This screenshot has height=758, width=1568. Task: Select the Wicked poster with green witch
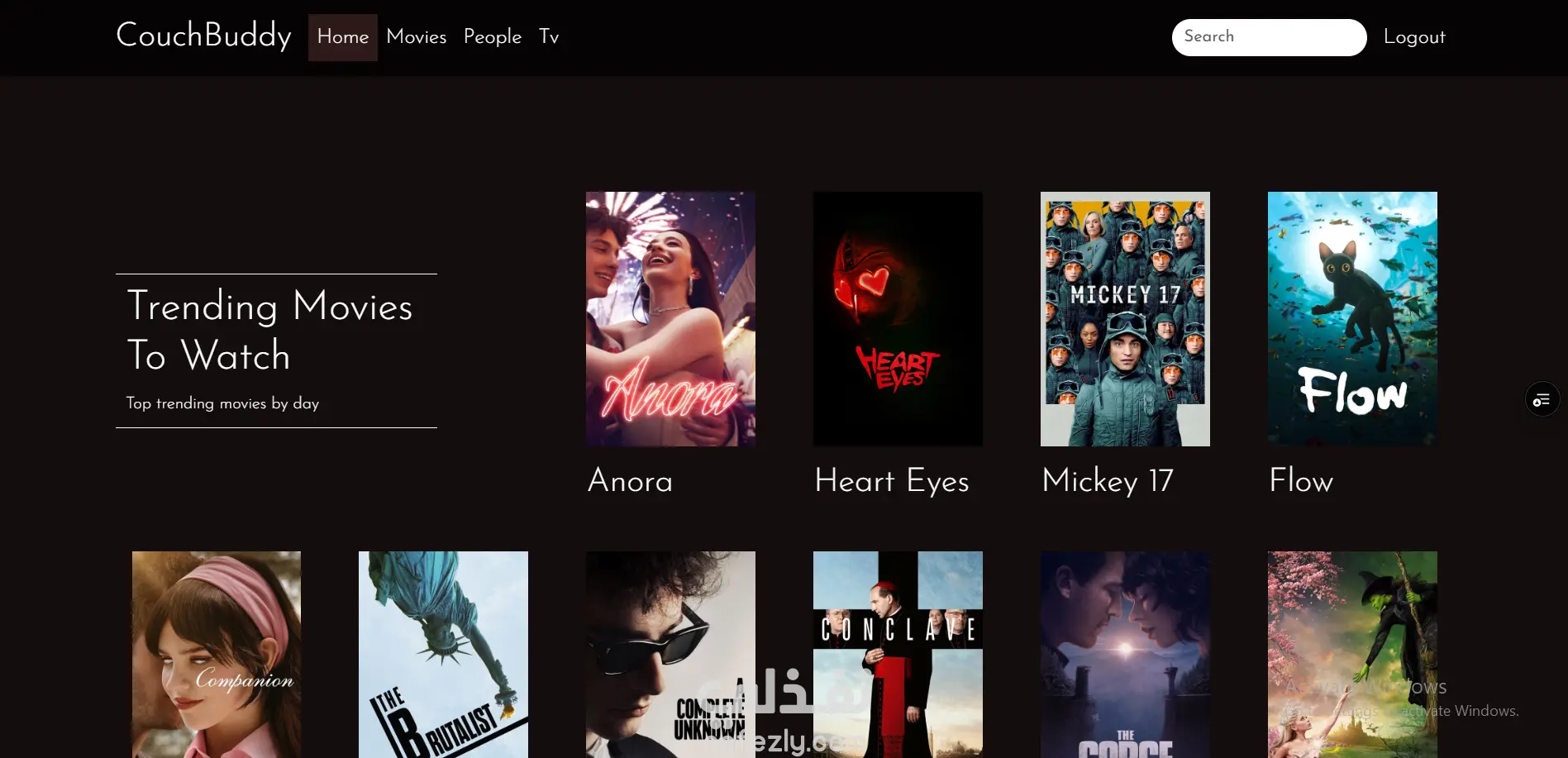1352,655
